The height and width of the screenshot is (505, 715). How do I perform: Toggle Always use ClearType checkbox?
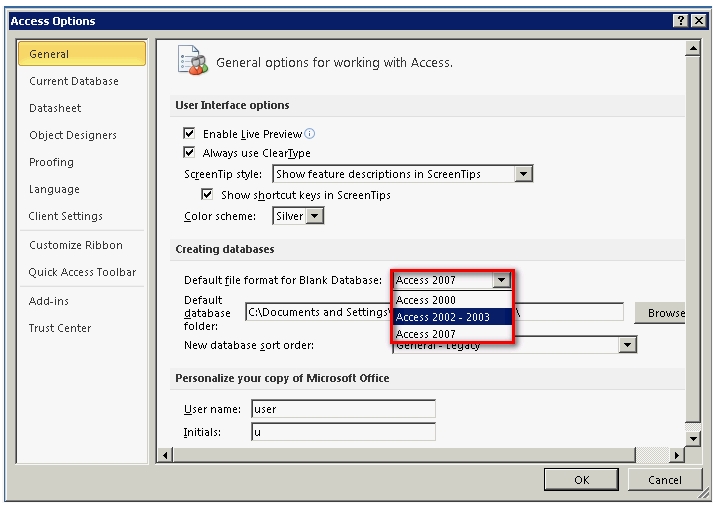click(189, 152)
